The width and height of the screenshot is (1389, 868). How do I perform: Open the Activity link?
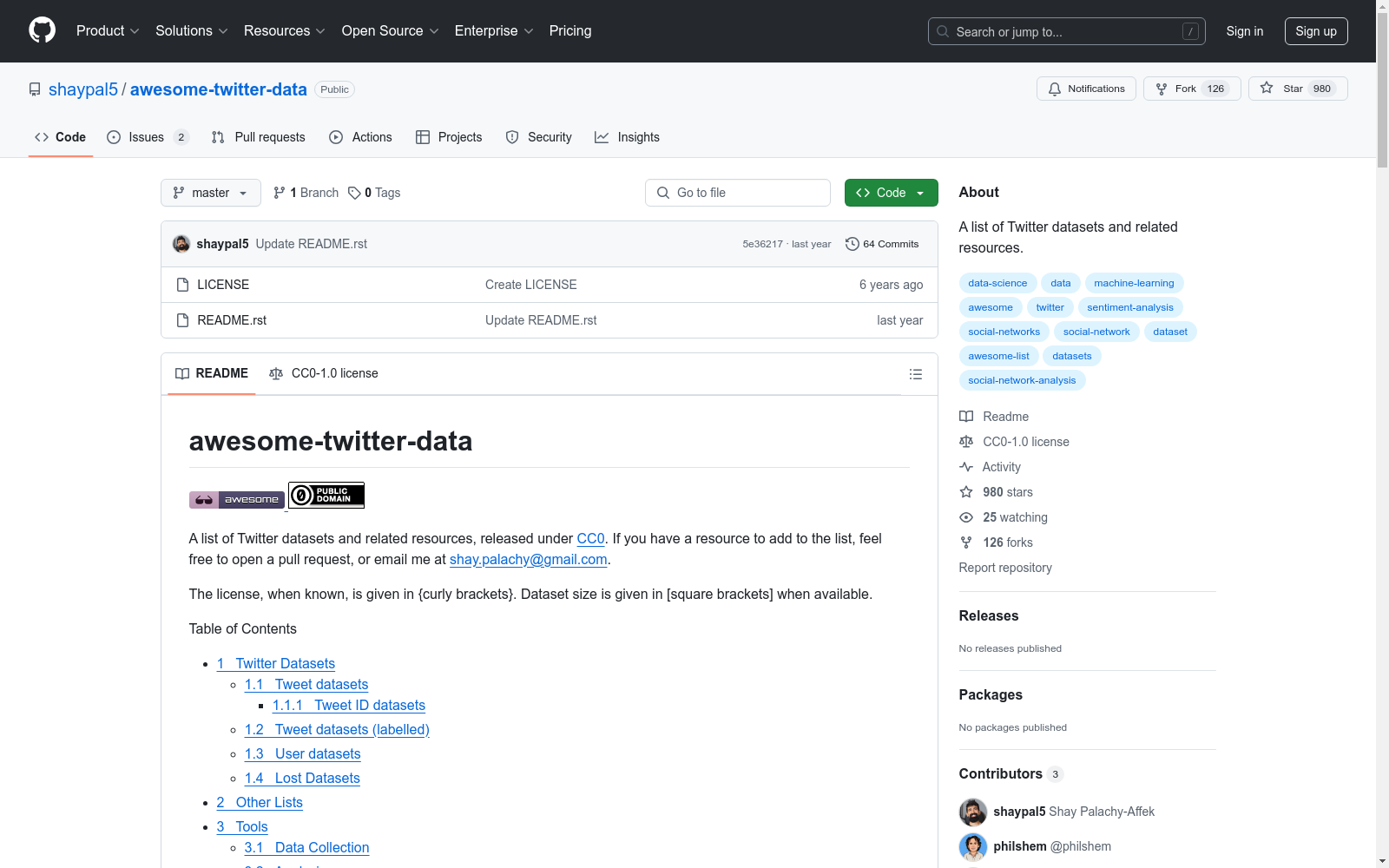pyautogui.click(x=990, y=467)
